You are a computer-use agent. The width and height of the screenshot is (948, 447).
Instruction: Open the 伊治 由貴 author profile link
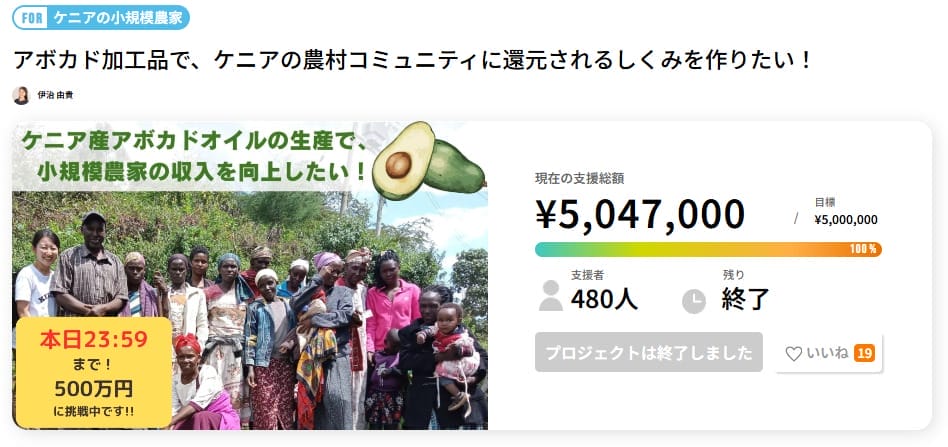tap(55, 96)
